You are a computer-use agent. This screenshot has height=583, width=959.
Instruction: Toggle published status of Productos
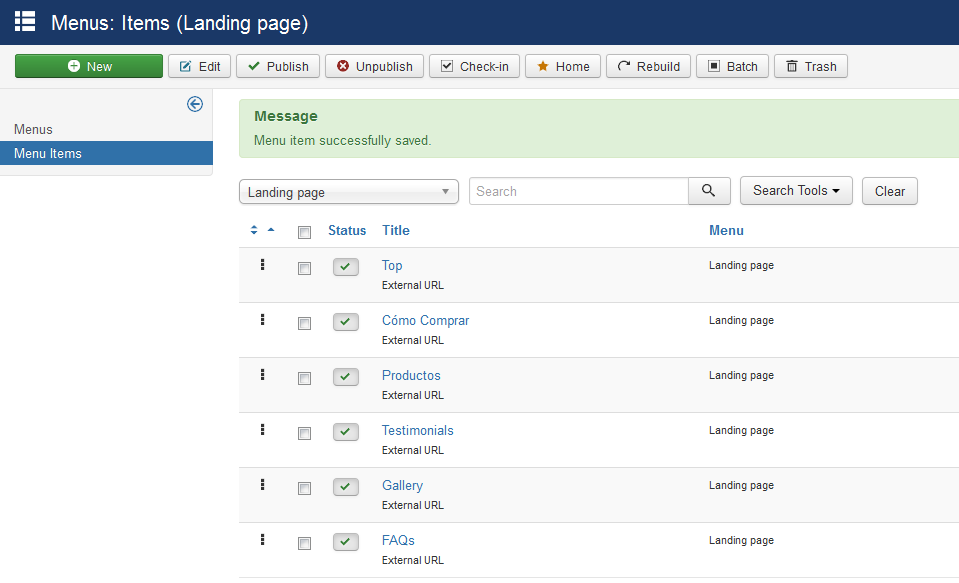coord(345,377)
